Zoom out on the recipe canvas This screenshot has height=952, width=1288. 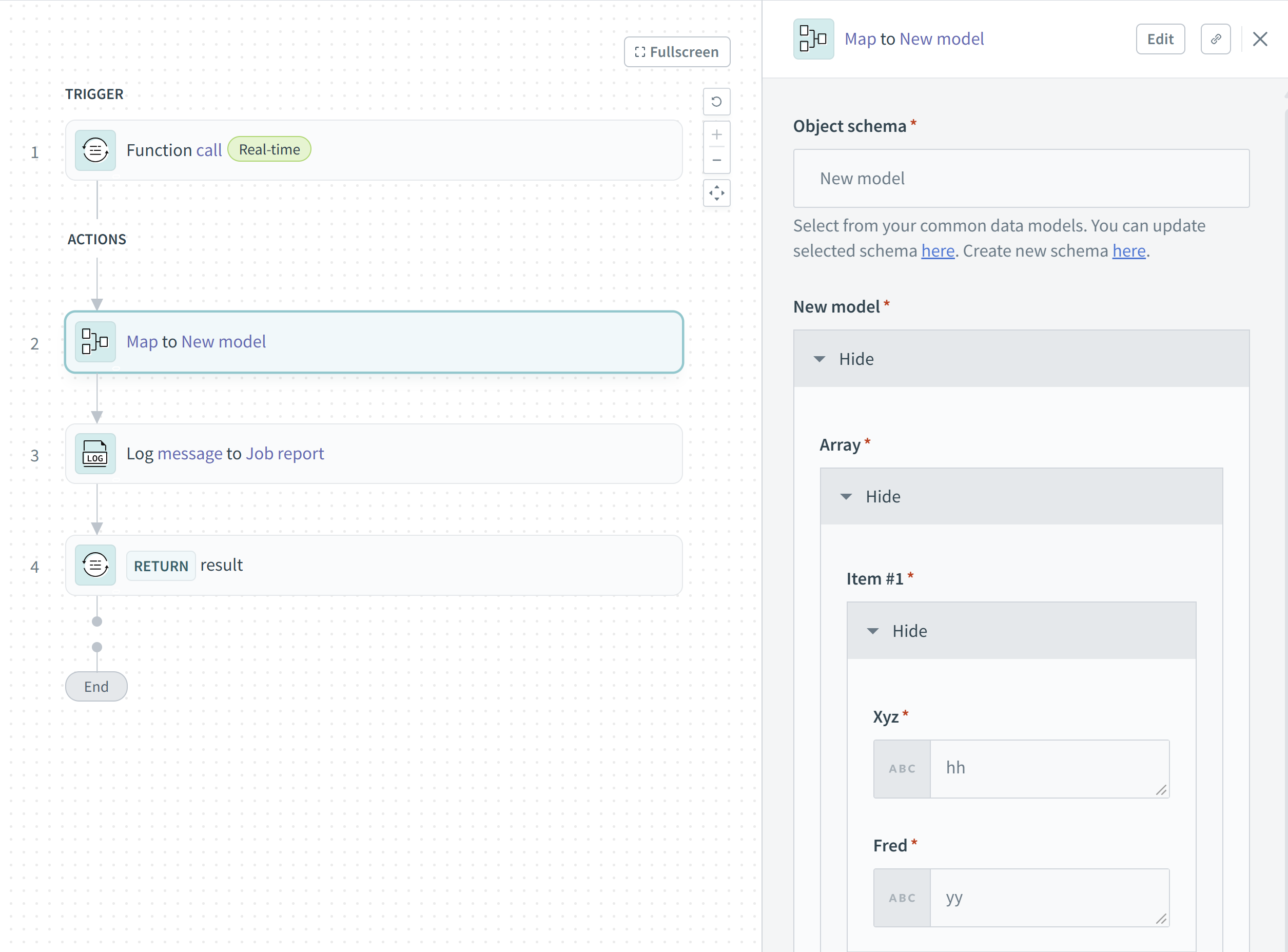(716, 160)
